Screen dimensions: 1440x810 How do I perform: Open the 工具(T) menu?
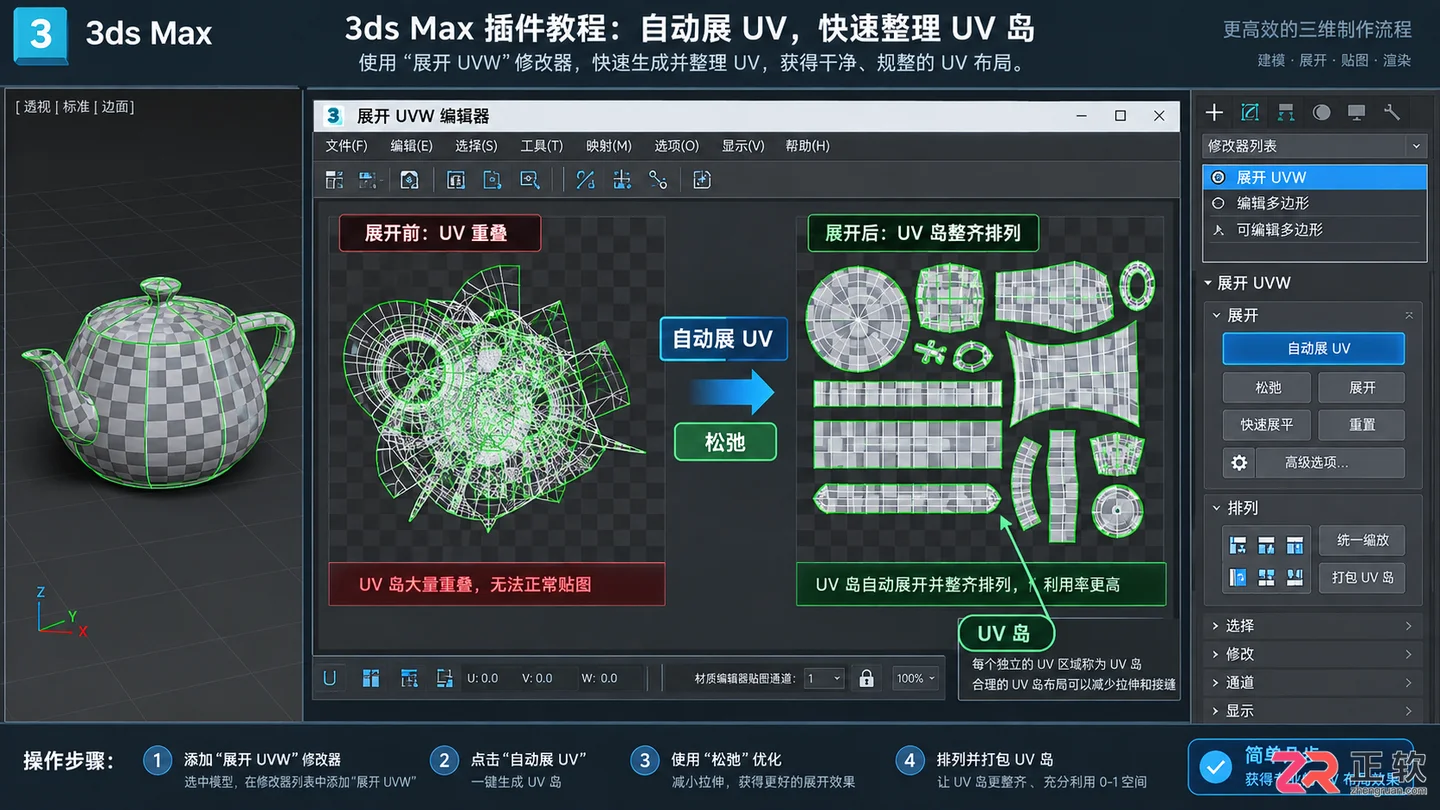(541, 146)
